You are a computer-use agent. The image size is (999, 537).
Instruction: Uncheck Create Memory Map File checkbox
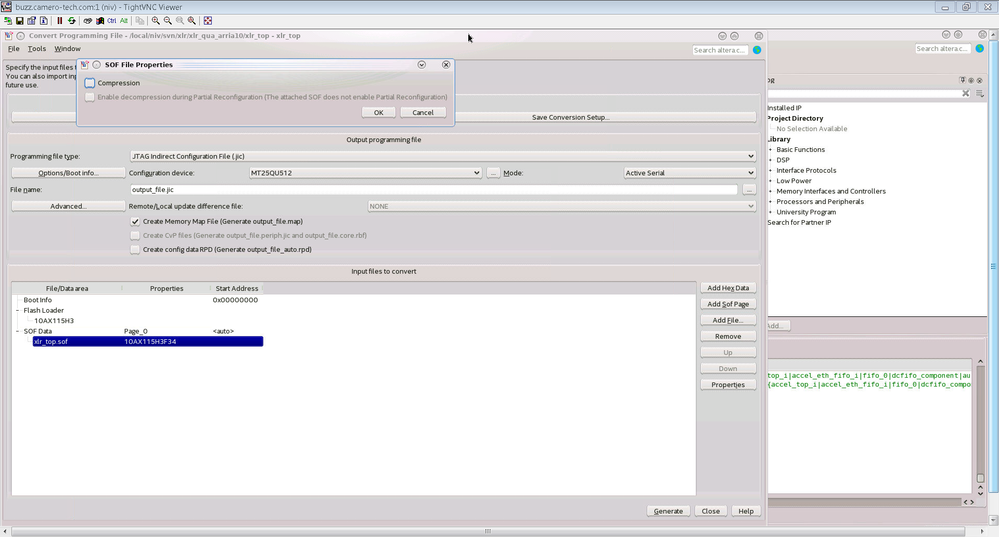[135, 222]
